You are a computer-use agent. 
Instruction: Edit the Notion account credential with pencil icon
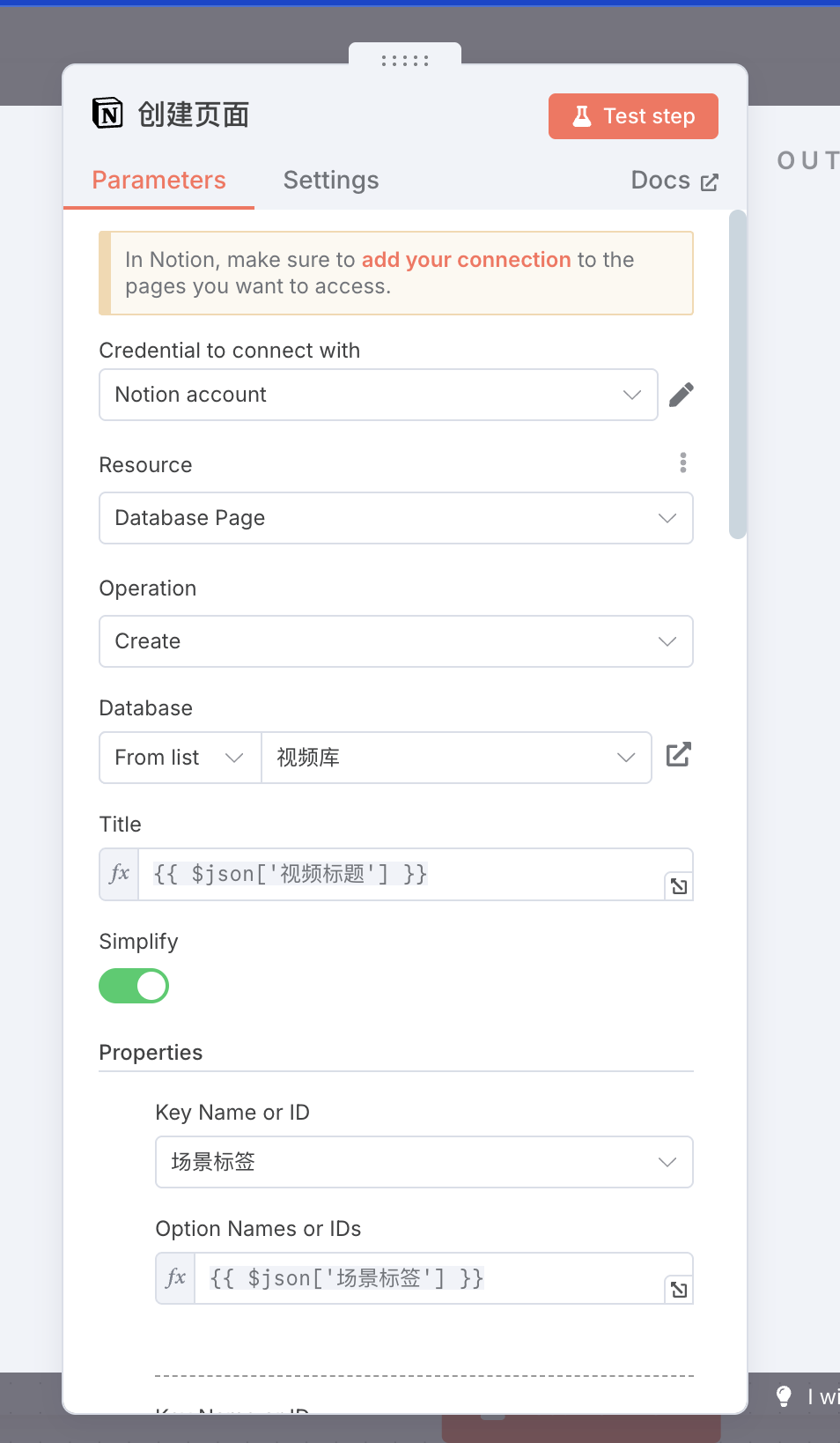(682, 395)
